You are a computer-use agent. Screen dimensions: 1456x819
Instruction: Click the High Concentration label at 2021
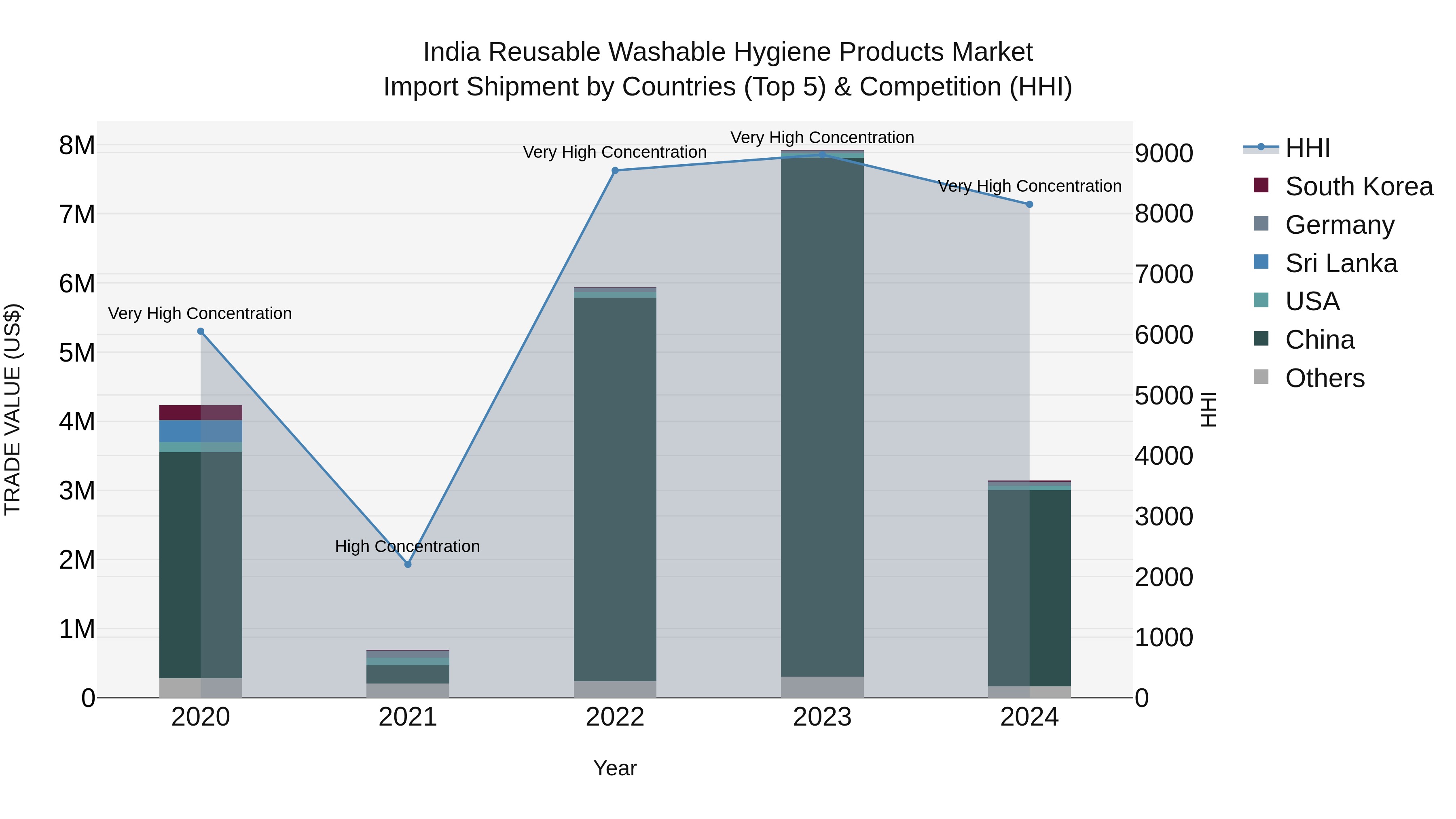click(408, 546)
